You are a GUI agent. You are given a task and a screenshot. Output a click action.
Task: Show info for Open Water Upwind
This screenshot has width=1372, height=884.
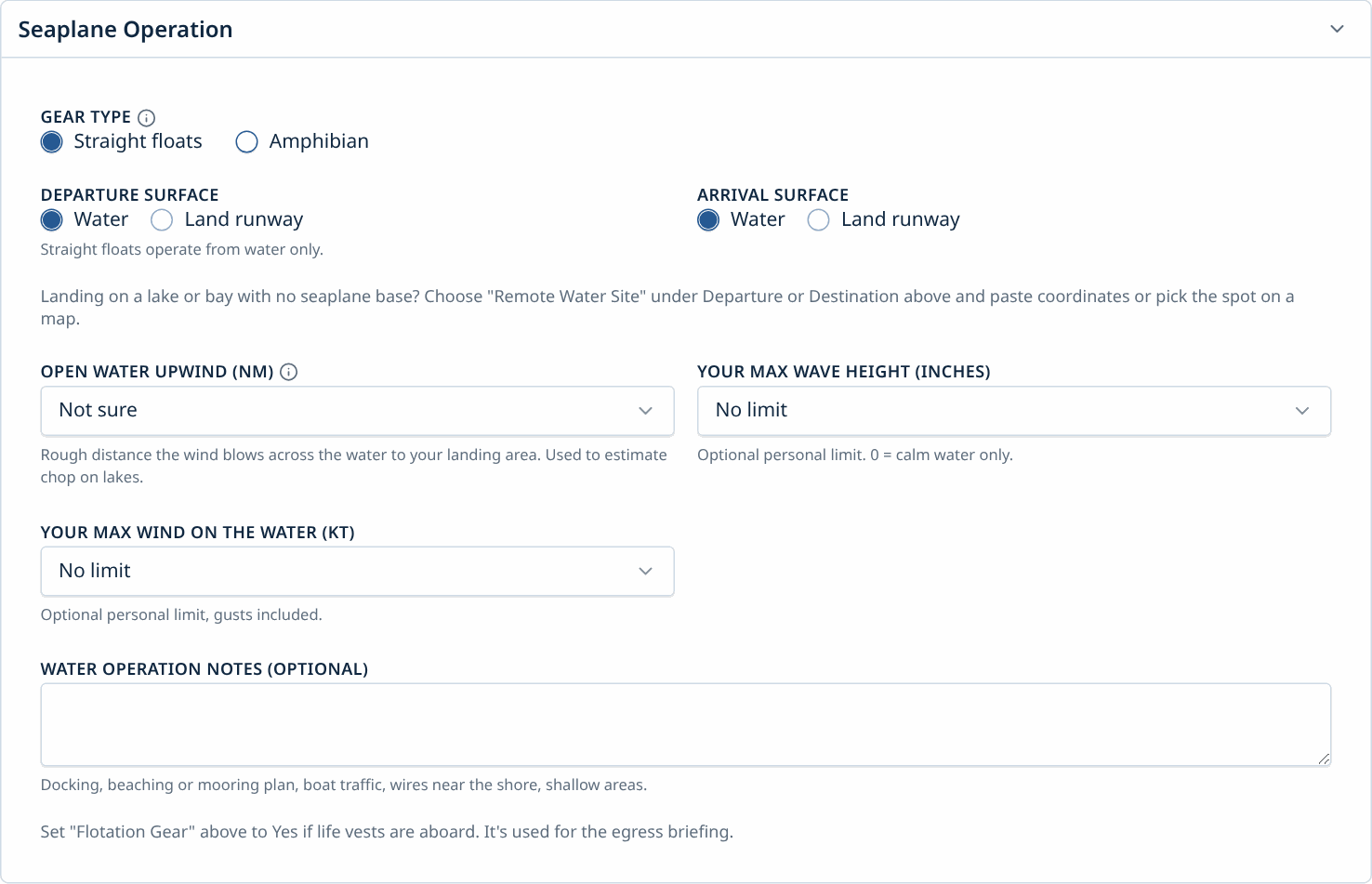click(289, 372)
